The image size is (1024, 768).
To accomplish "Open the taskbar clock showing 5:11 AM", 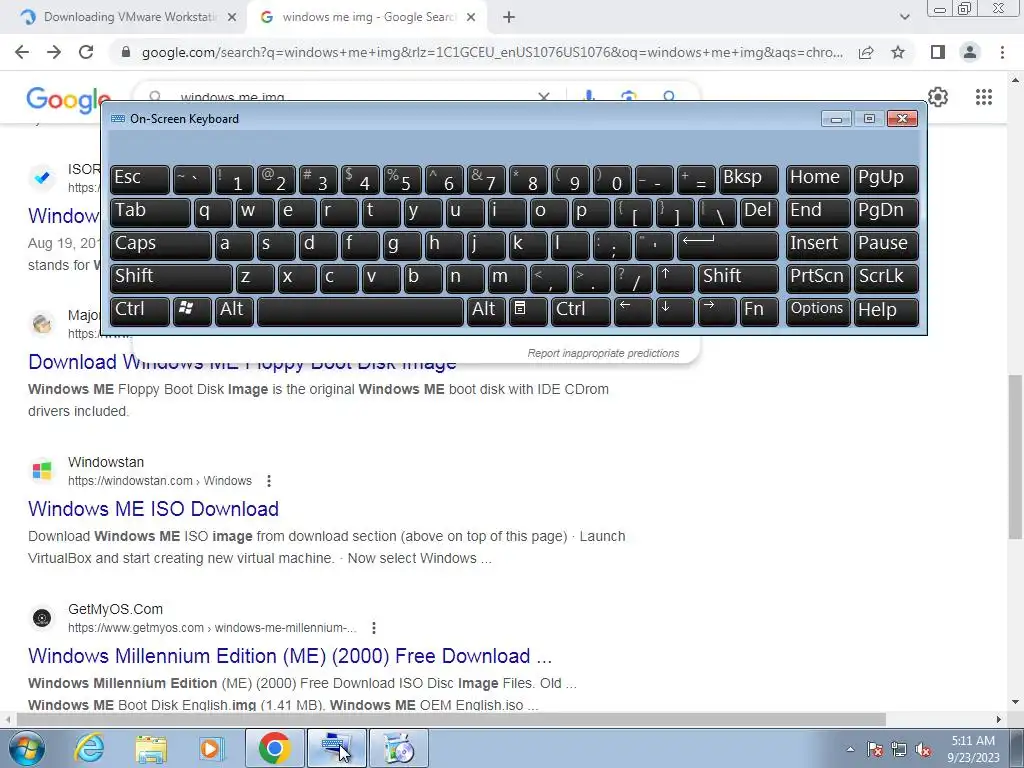I will 973,749.
